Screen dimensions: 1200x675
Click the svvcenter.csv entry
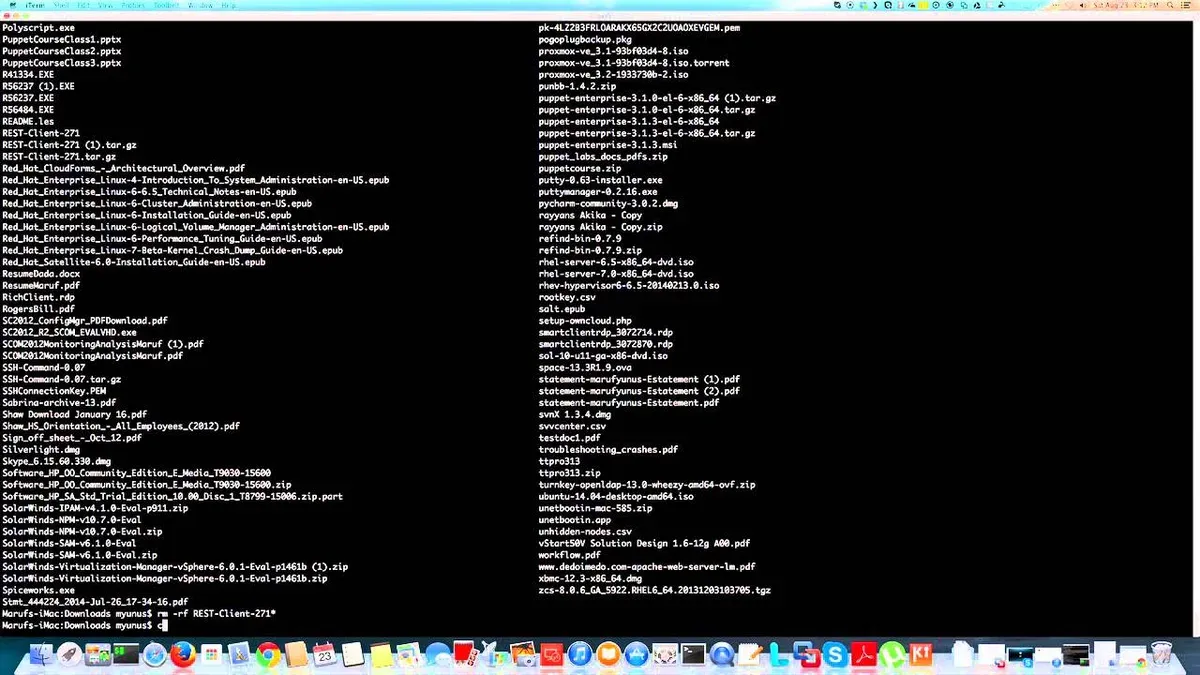click(572, 427)
